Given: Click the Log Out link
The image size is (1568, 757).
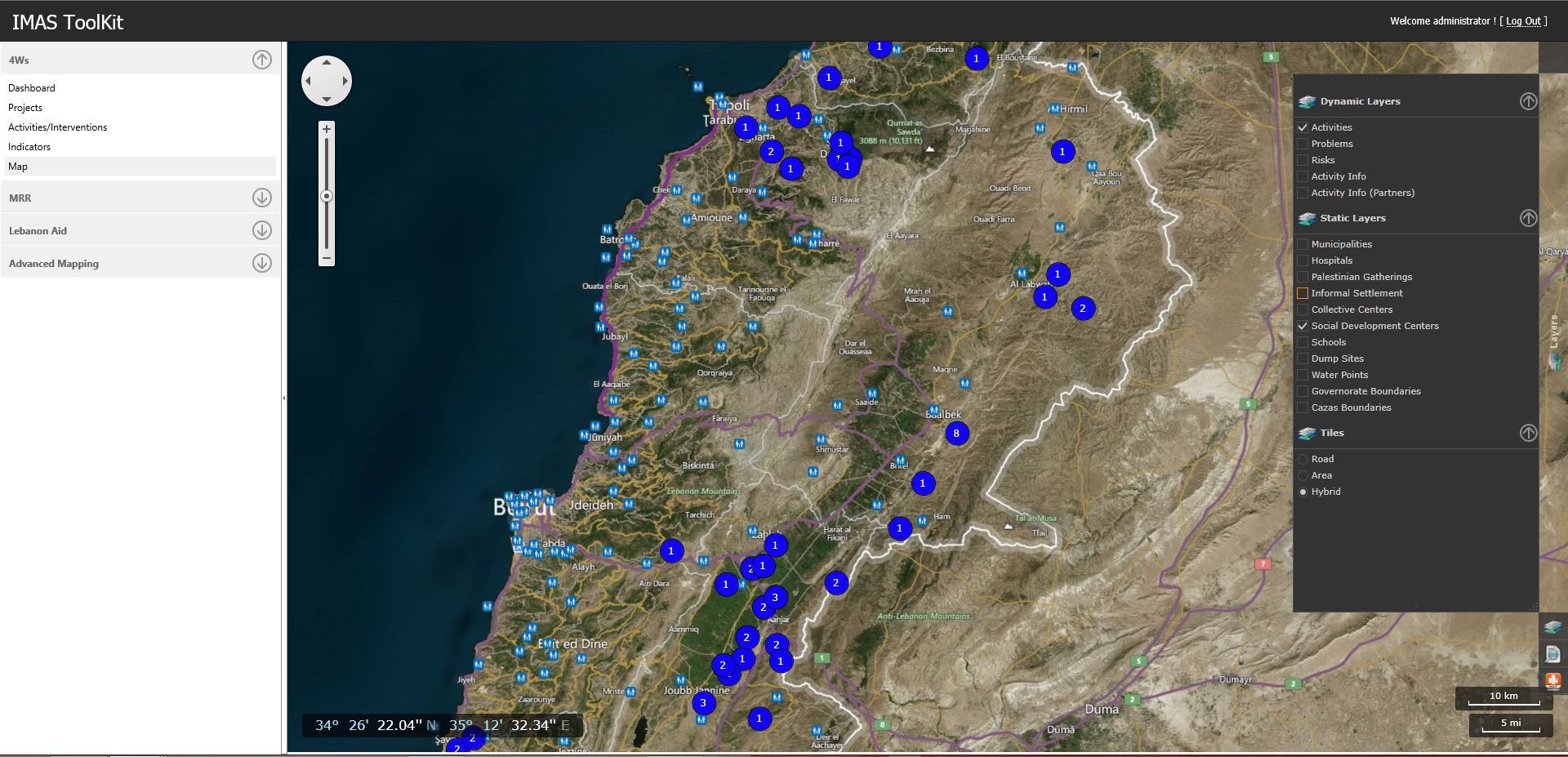Looking at the screenshot, I should [1522, 21].
